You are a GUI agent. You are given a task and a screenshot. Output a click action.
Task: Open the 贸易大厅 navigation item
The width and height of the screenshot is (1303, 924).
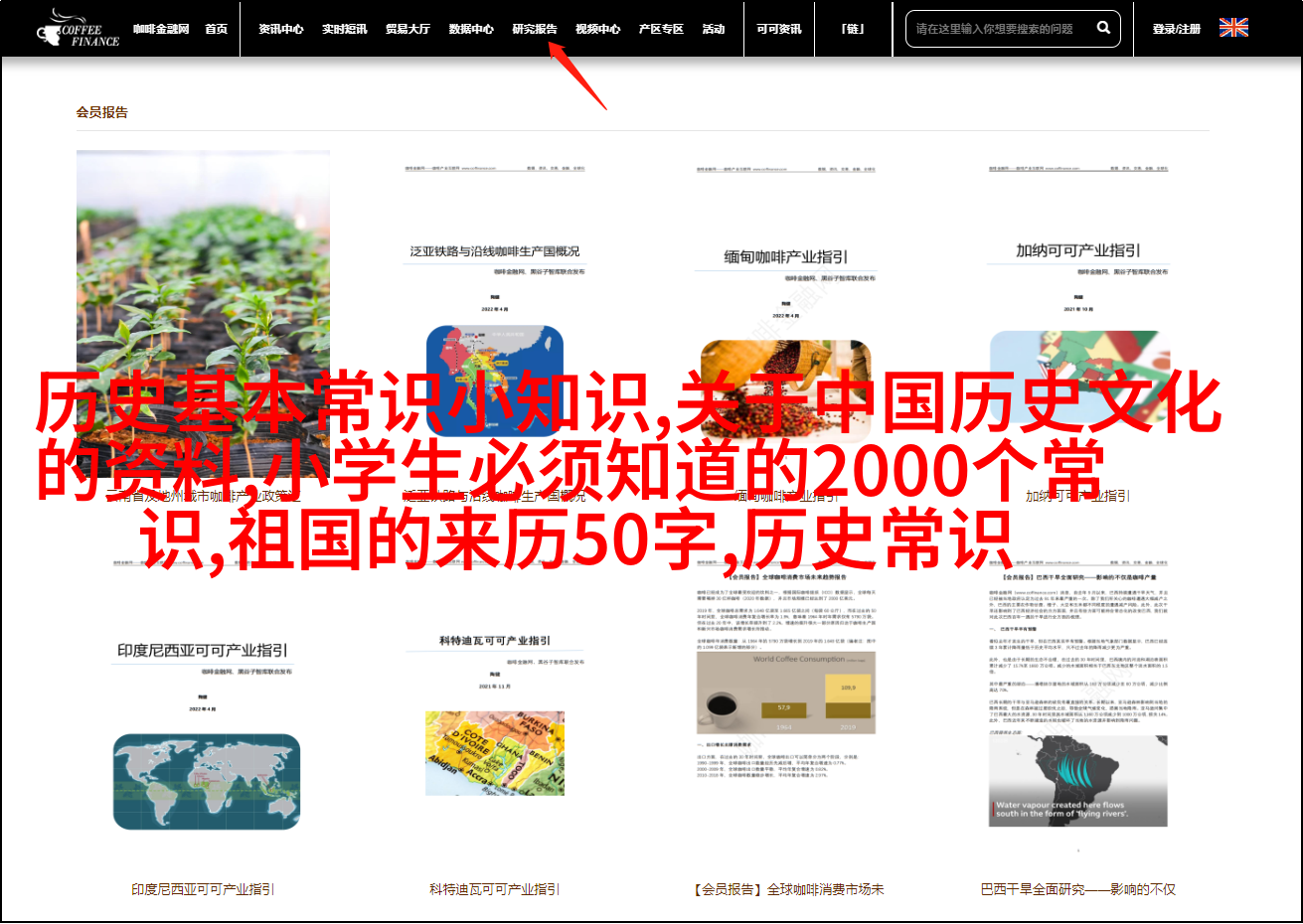click(x=407, y=29)
